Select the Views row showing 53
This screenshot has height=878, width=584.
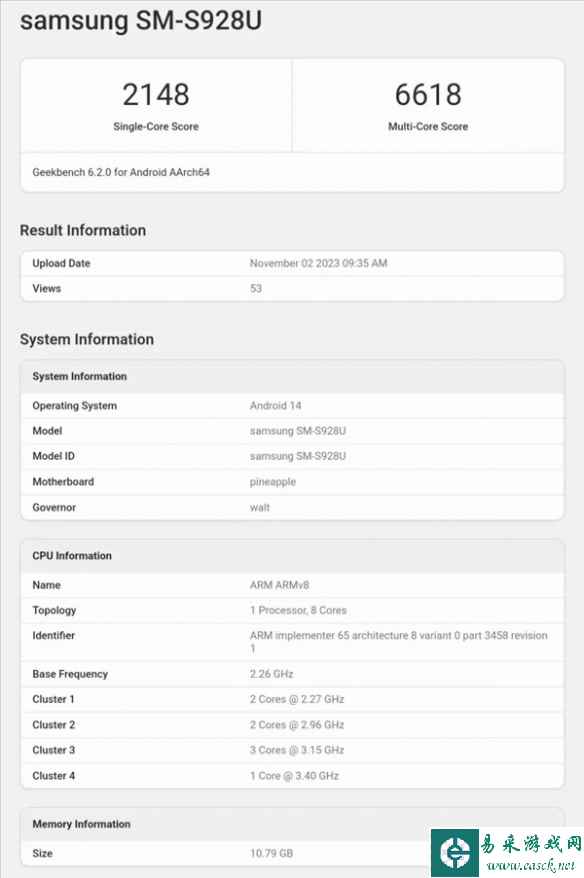290,288
